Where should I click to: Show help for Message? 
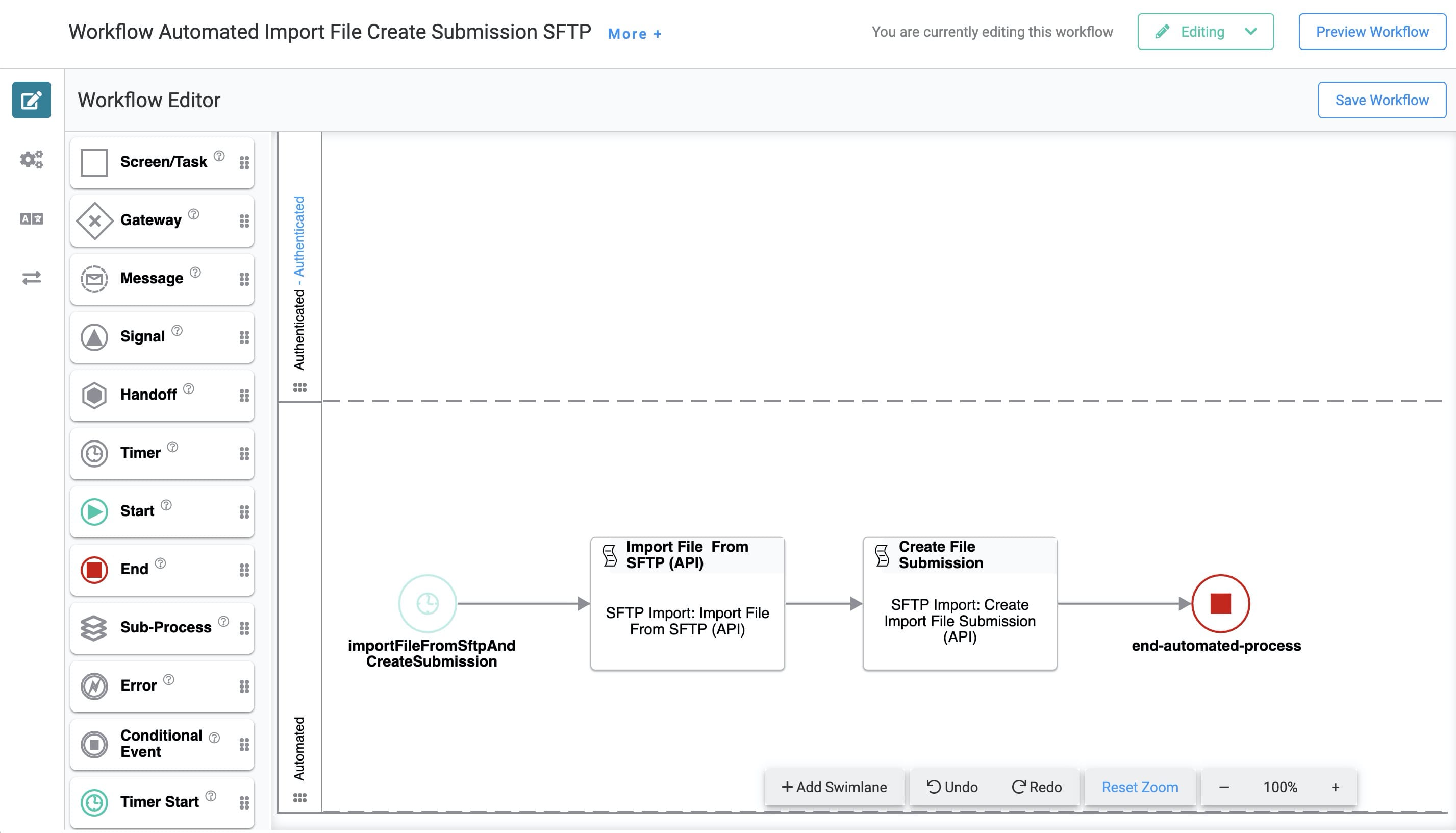[x=195, y=273]
